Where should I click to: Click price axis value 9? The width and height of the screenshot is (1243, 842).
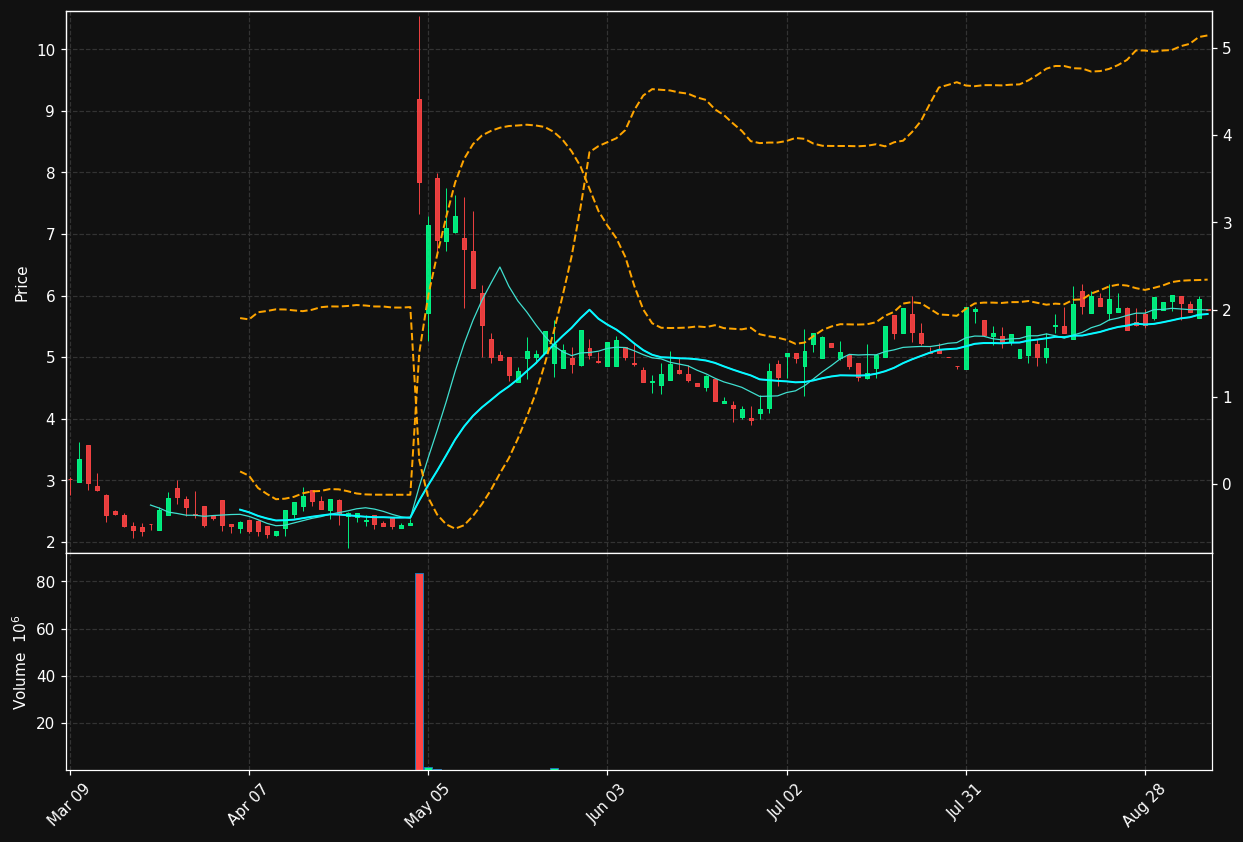click(x=52, y=112)
